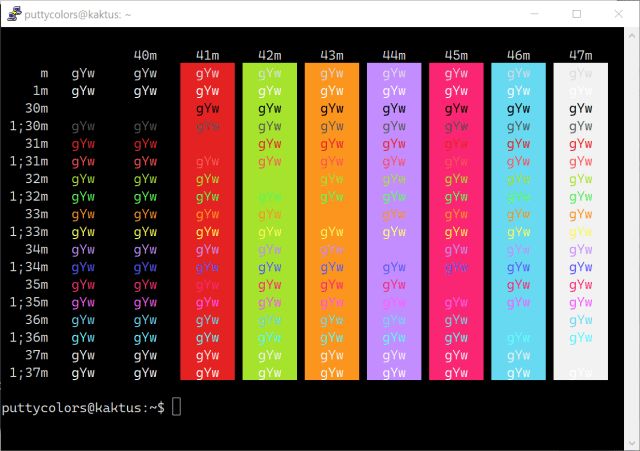The height and width of the screenshot is (451, 640).
Task: Click the block cursor after the shell prompt
Action: 176,407
